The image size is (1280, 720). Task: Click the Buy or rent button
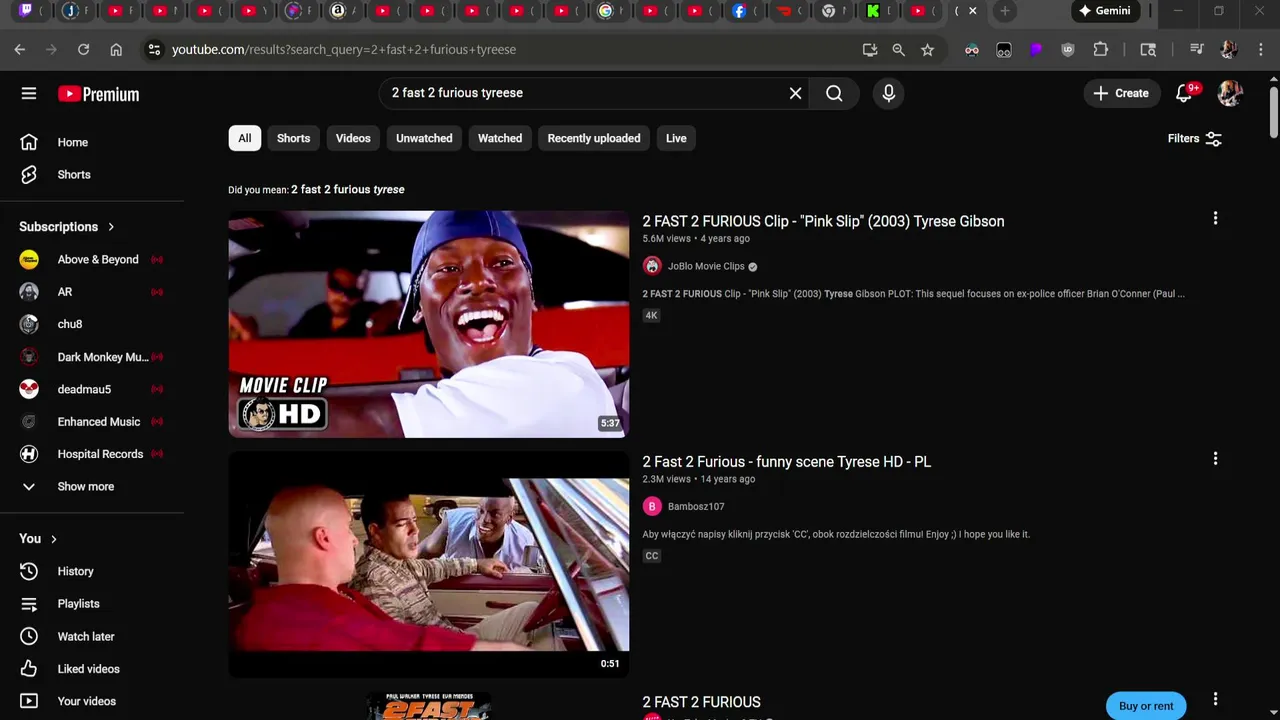[x=1146, y=706]
